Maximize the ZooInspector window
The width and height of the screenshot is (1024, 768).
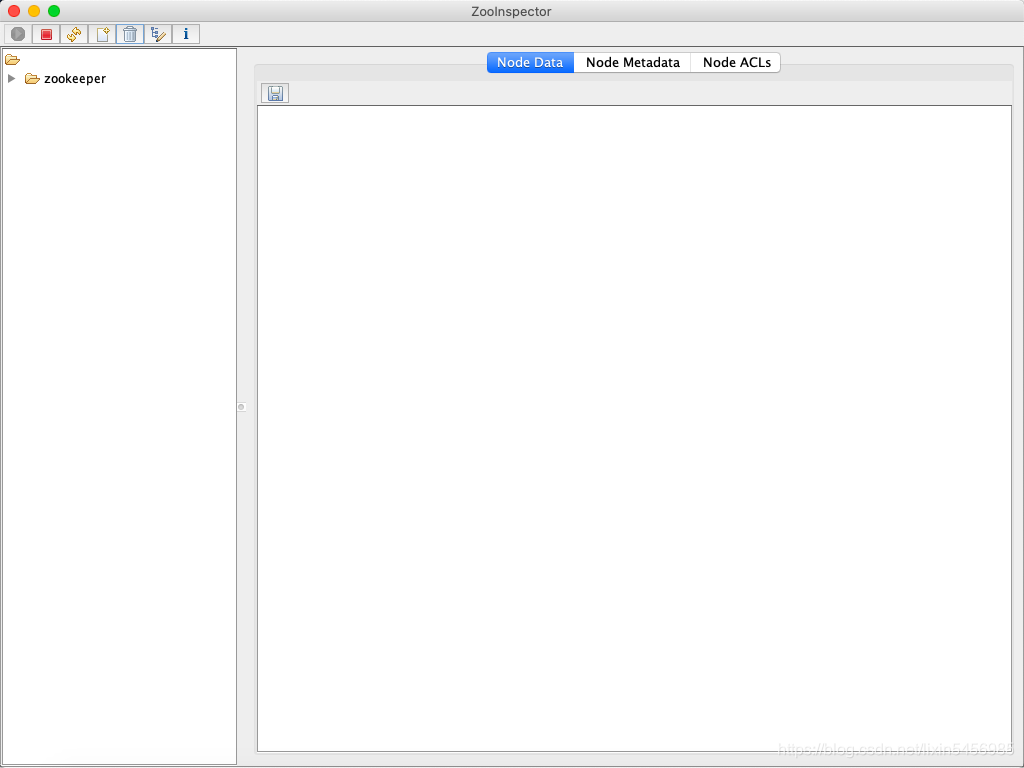(x=54, y=11)
